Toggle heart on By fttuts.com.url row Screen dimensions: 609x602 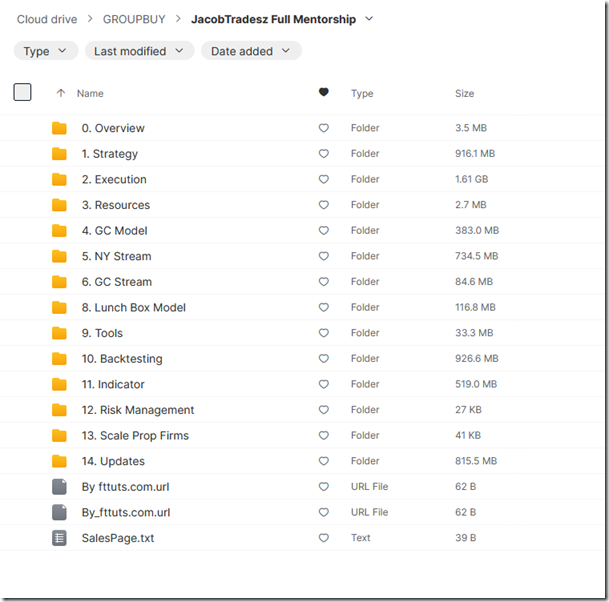point(324,487)
